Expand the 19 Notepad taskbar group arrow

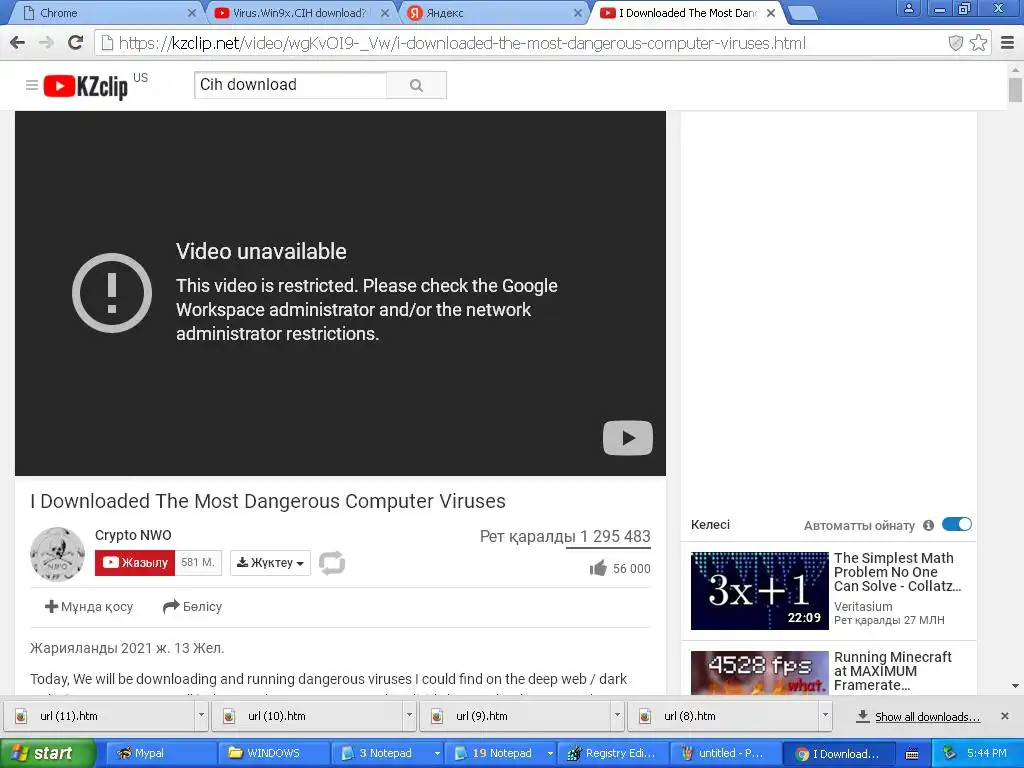click(550, 754)
